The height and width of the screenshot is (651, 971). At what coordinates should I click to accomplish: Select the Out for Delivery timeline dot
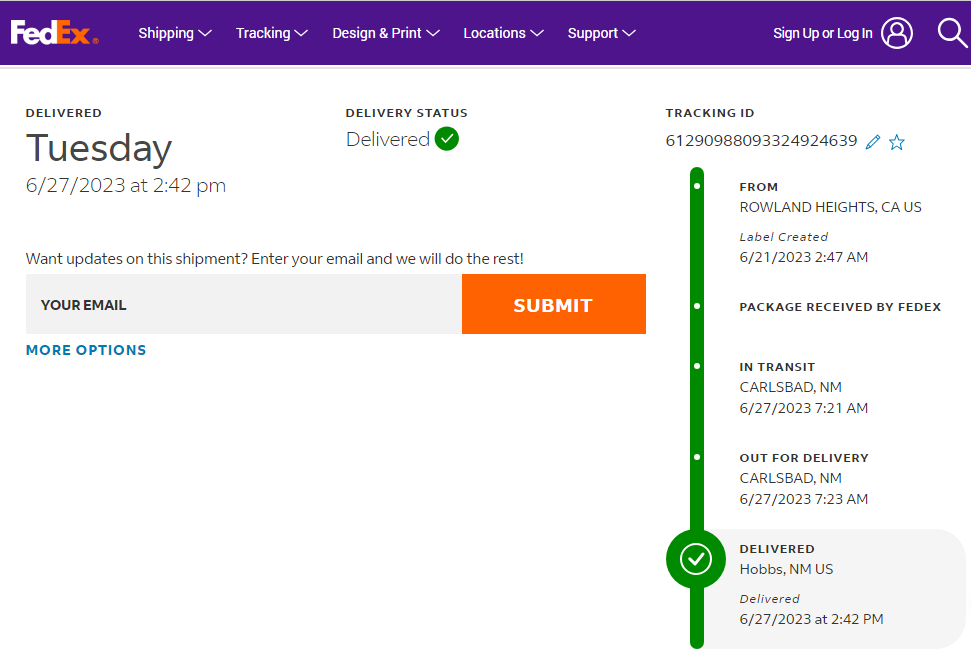697,457
